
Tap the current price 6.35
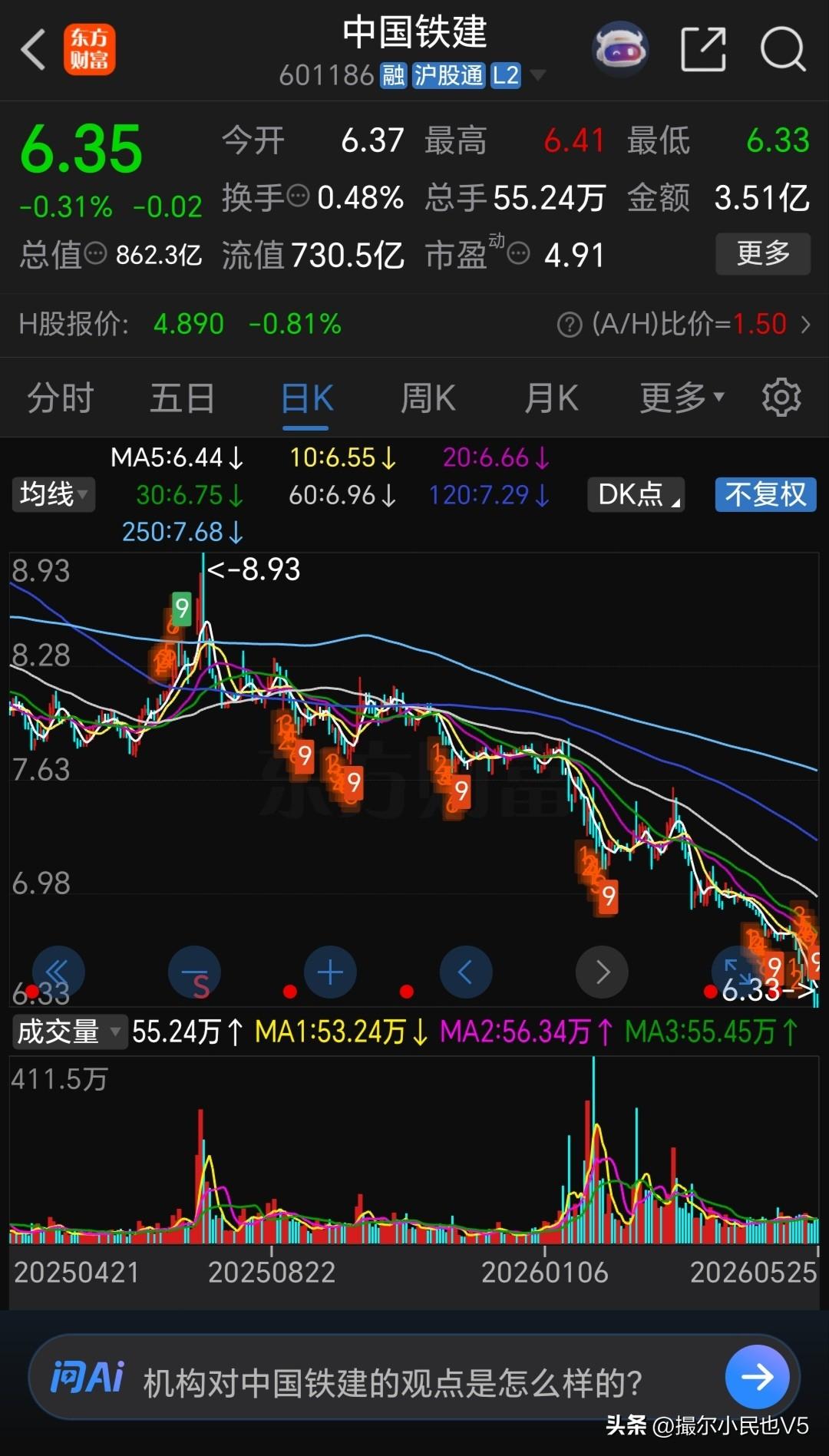[81, 149]
